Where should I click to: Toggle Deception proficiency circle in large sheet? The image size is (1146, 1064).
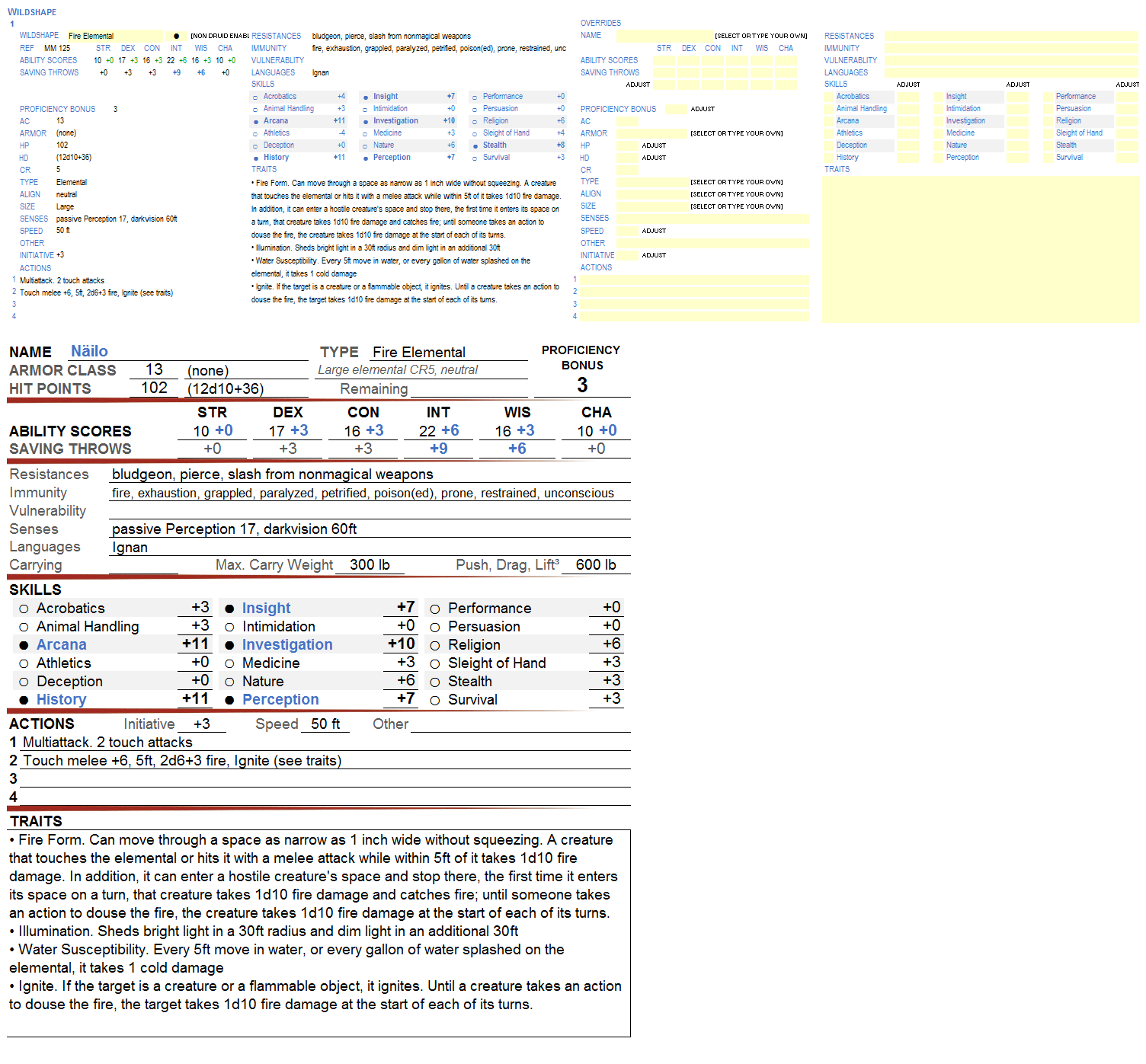tap(24, 682)
